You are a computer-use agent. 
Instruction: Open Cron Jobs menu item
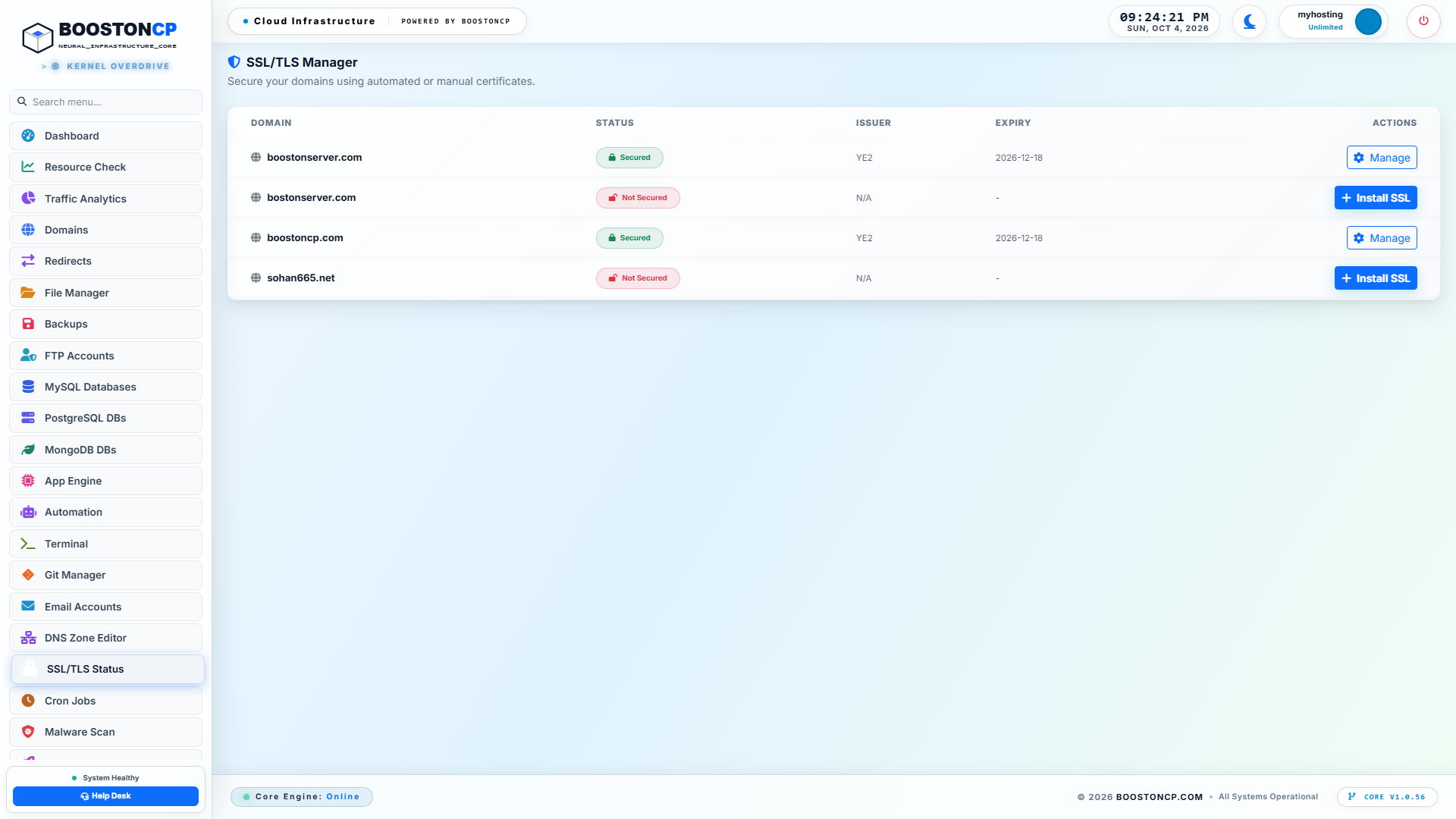click(x=105, y=701)
